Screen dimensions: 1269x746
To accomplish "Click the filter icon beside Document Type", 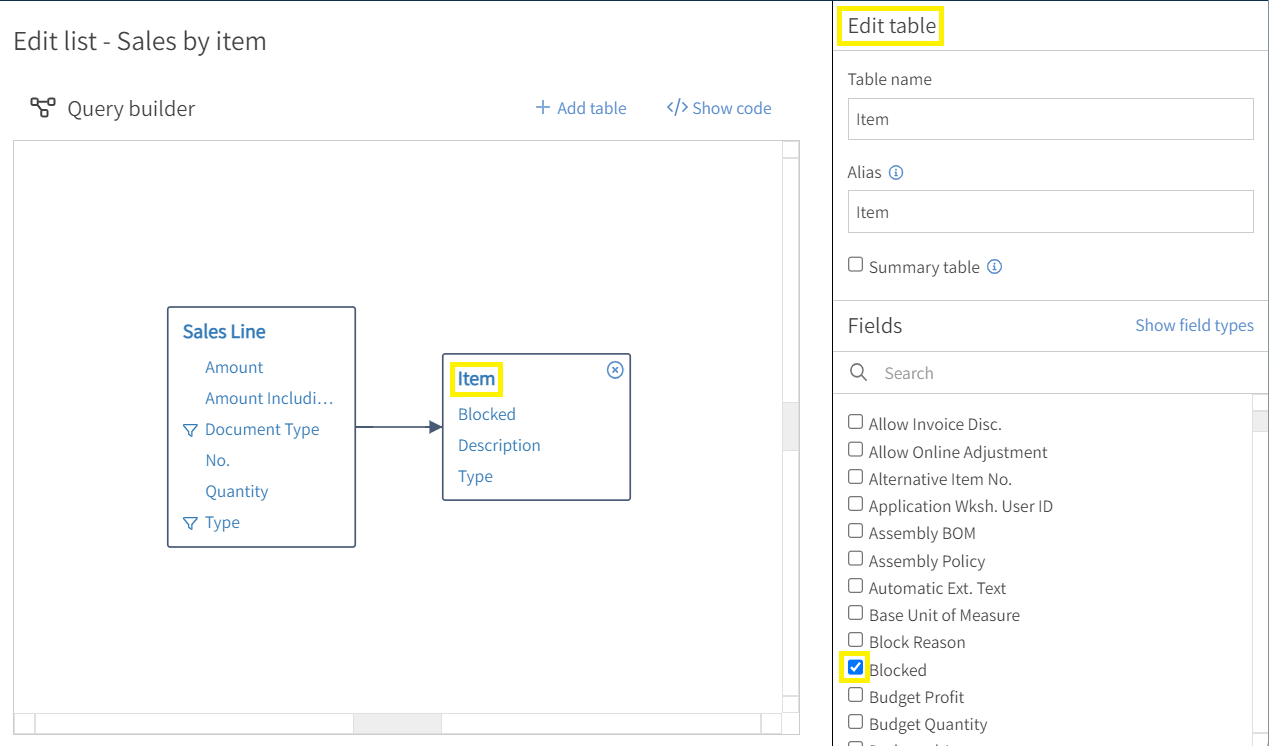I will tap(190, 429).
